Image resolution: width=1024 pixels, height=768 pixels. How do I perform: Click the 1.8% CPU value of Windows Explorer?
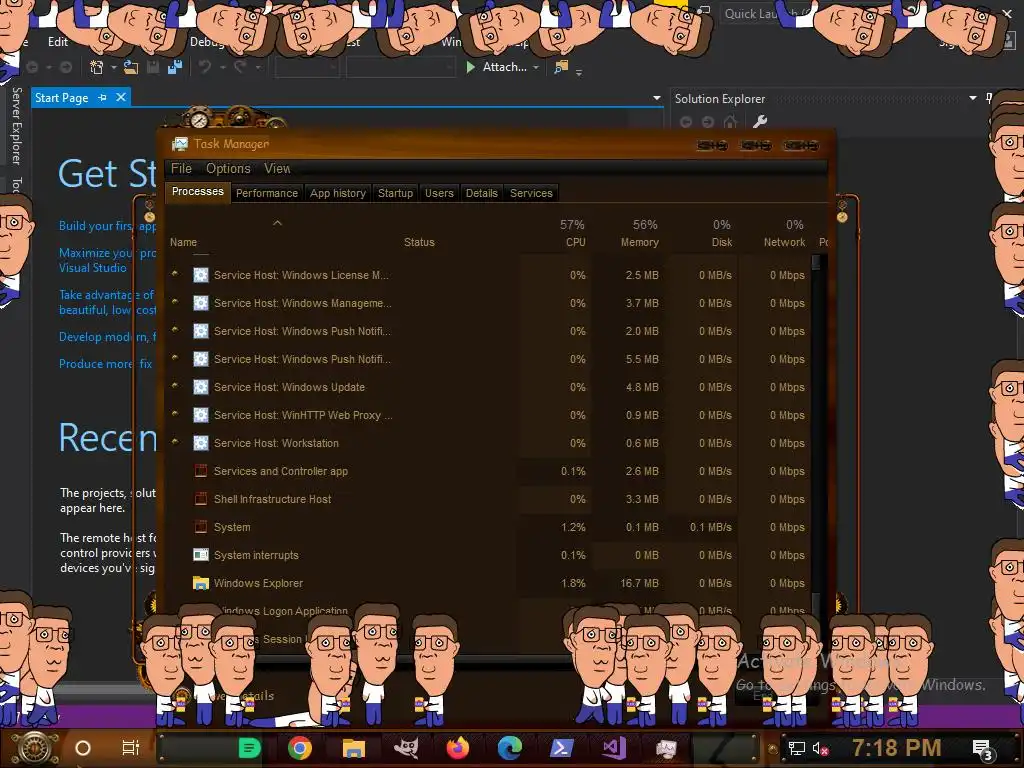573,583
